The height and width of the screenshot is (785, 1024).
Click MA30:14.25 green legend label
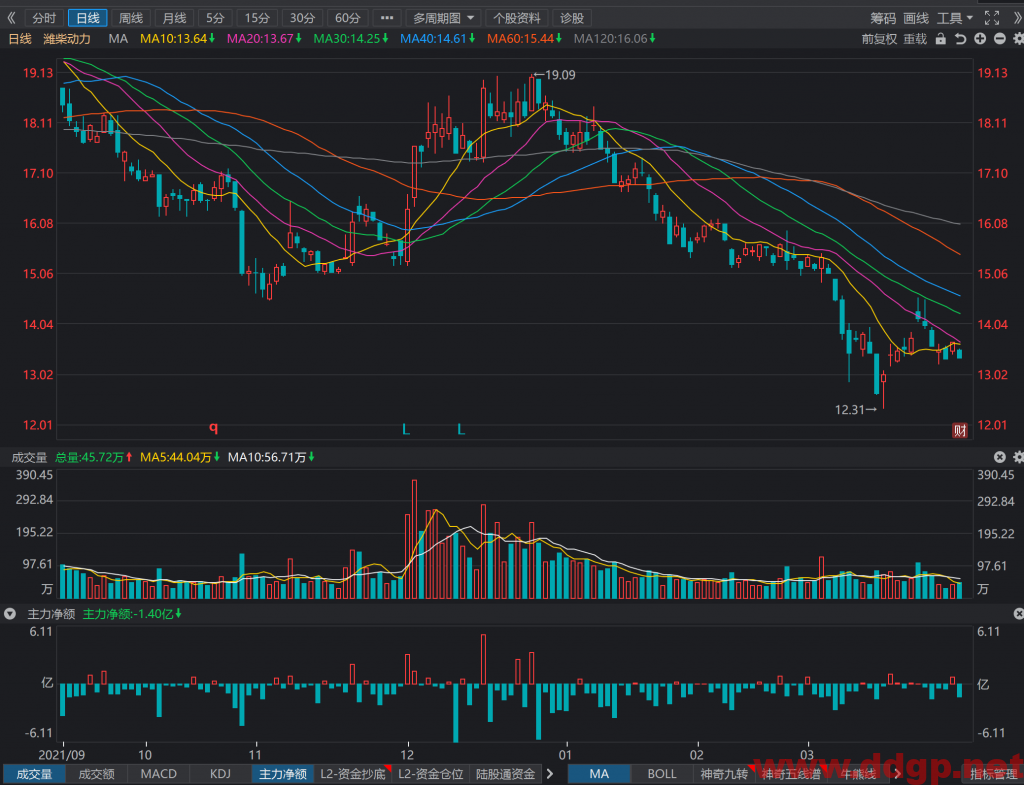pos(351,39)
